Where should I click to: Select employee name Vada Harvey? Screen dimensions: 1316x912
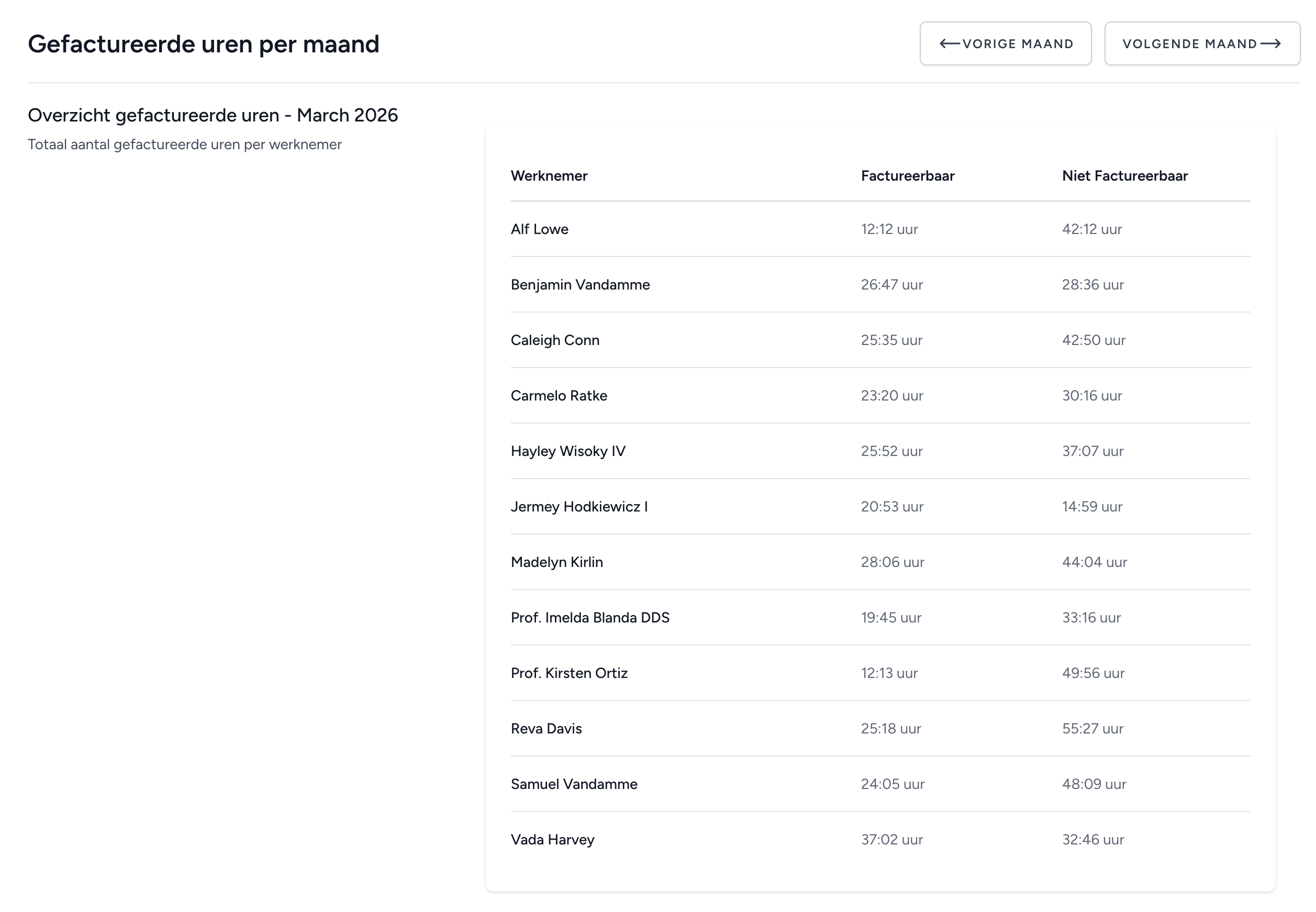[552, 839]
